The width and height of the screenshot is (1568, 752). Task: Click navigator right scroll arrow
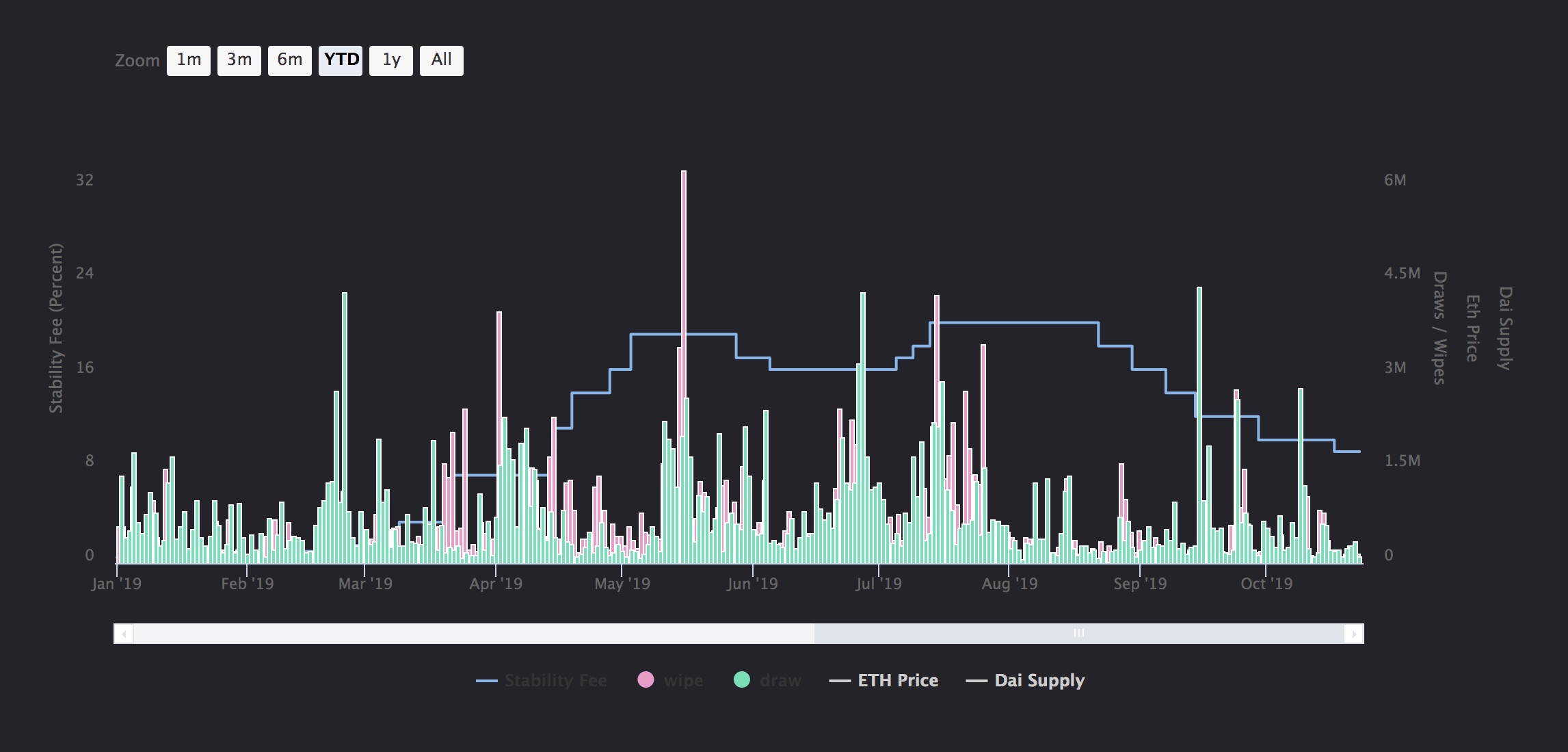(x=1354, y=634)
